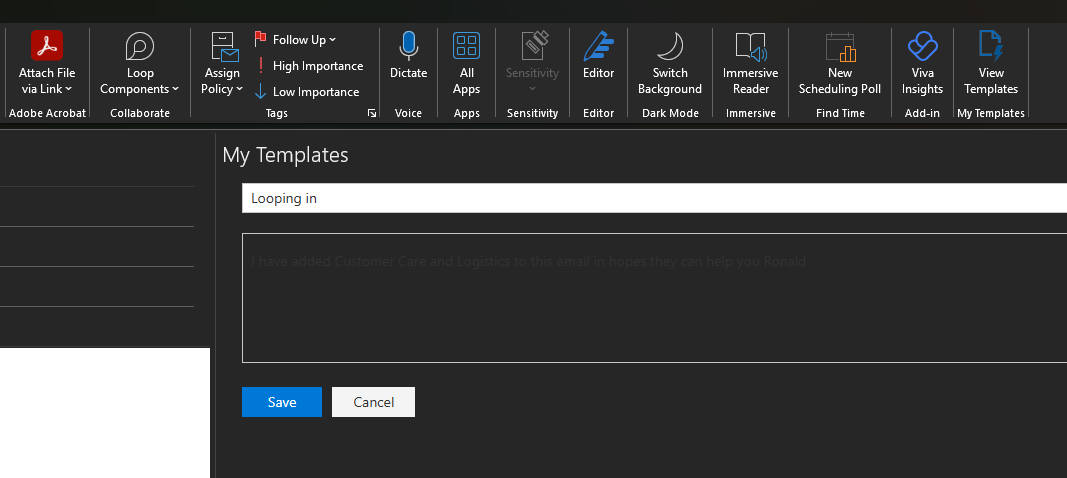Open All Apps
The height and width of the screenshot is (478, 1067).
click(x=467, y=63)
